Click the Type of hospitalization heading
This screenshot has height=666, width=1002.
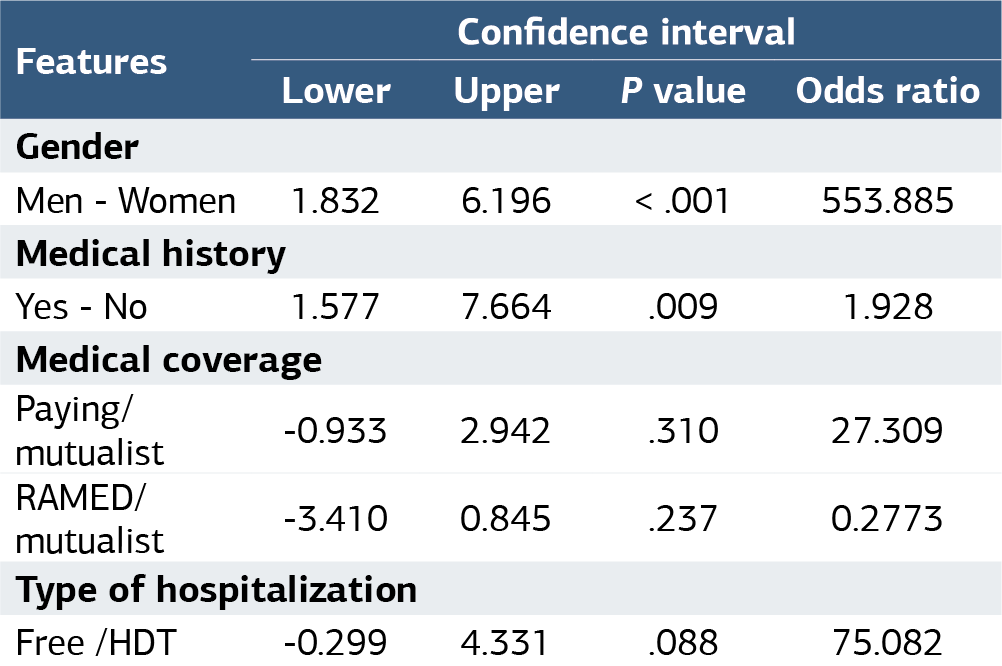point(216,589)
